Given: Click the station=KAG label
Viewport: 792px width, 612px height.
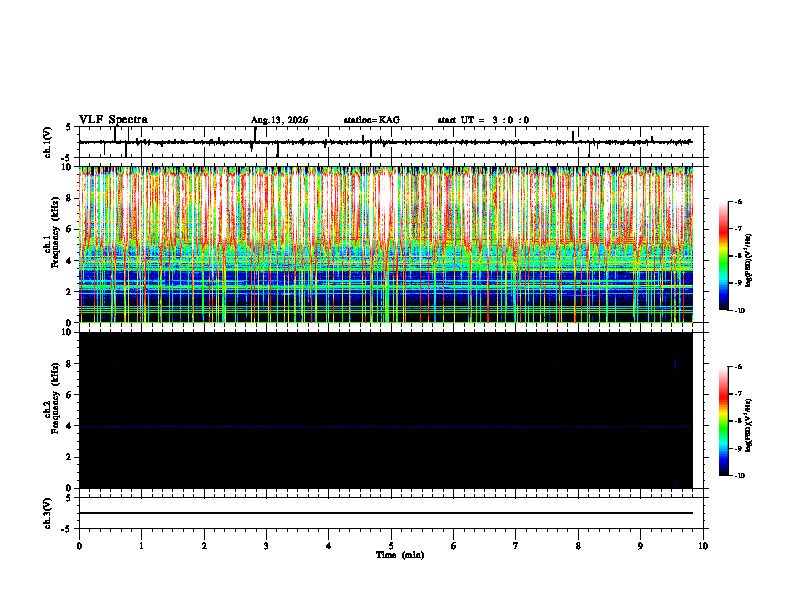Looking at the screenshot, I should (372, 120).
